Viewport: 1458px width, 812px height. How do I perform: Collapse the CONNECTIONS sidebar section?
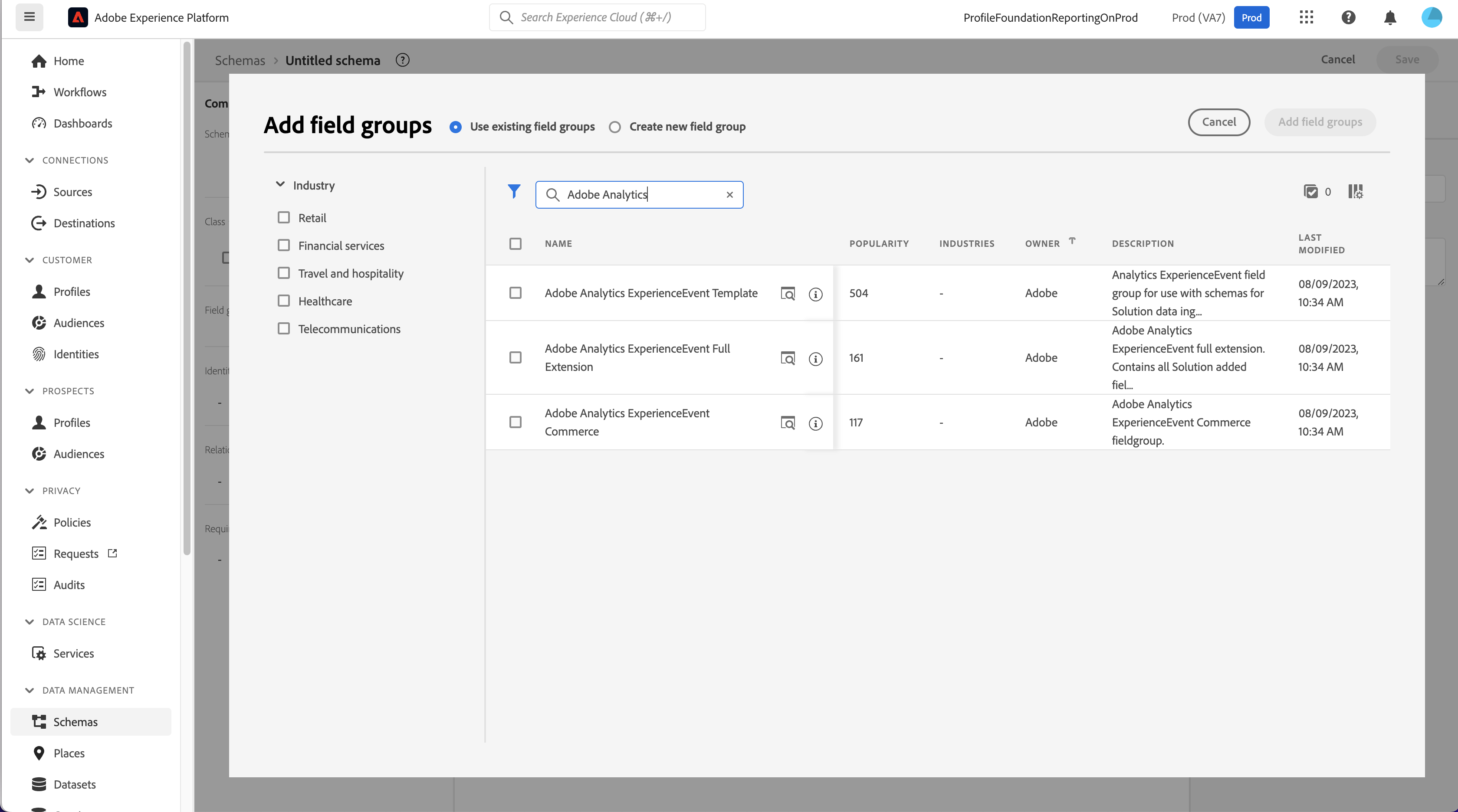[30, 160]
